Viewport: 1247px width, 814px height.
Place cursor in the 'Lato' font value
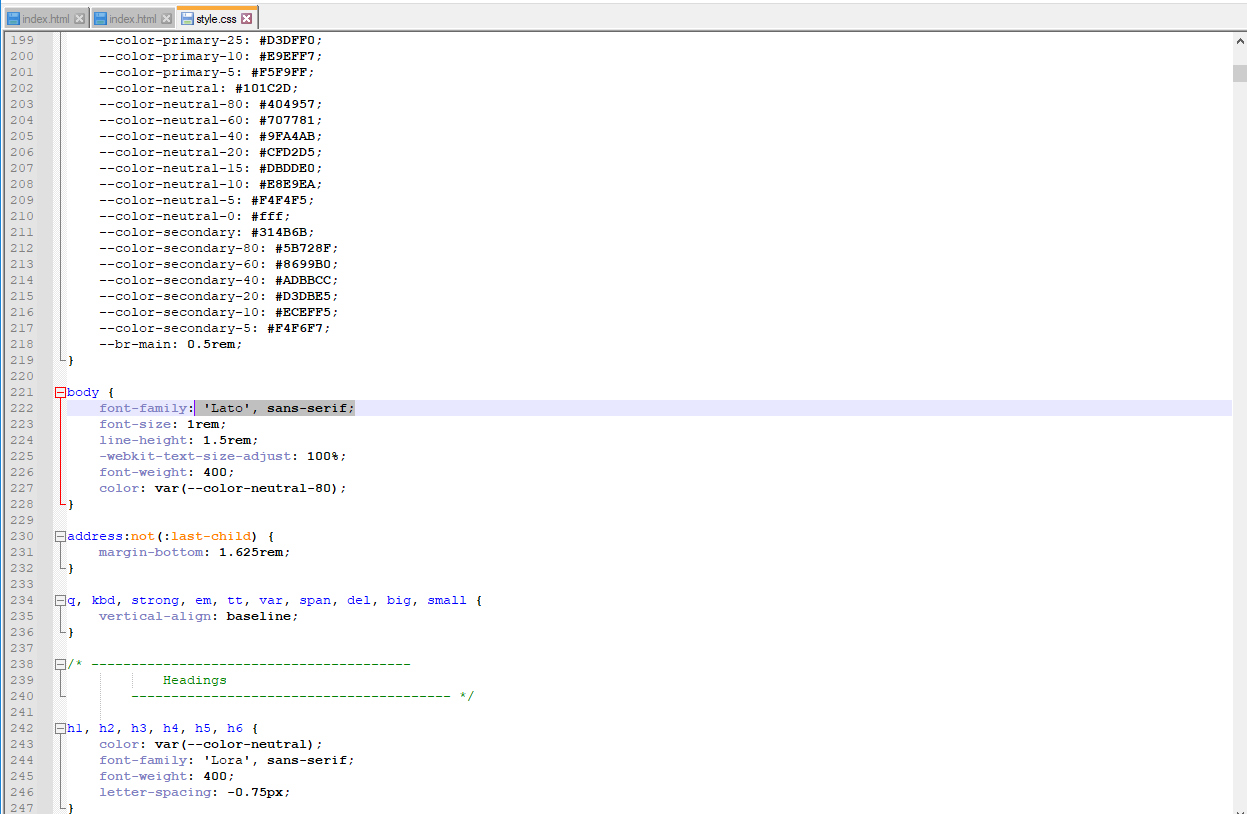[x=225, y=408]
